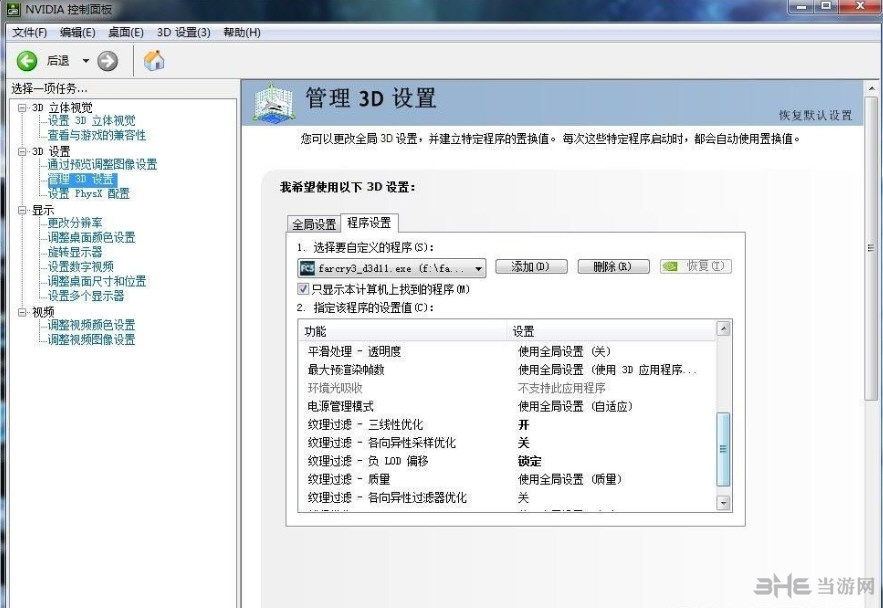Click 使用全局设置 (关) value
Viewport: 883px width, 608px height.
[564, 352]
